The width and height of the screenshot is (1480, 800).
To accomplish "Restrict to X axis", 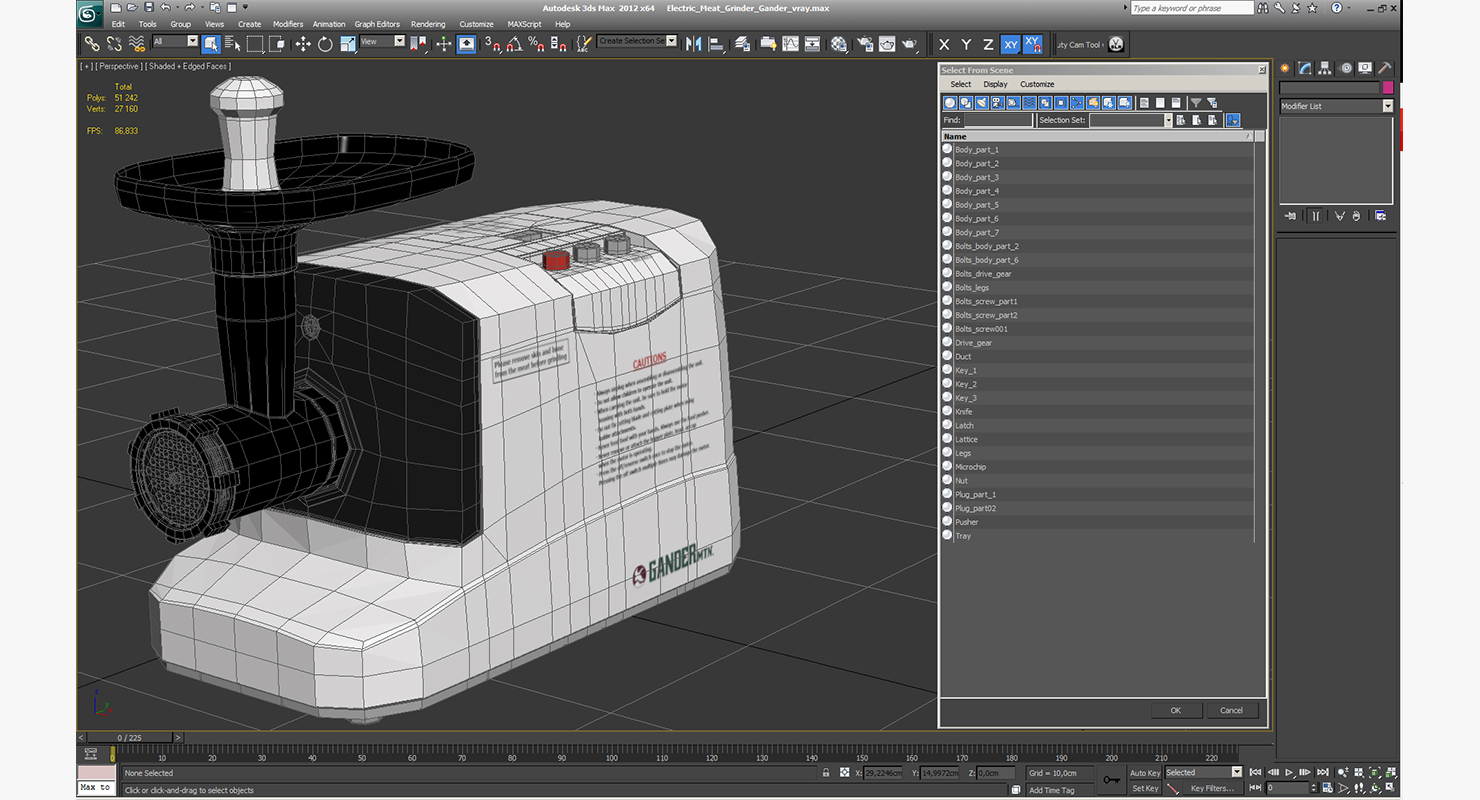I will click(x=944, y=44).
